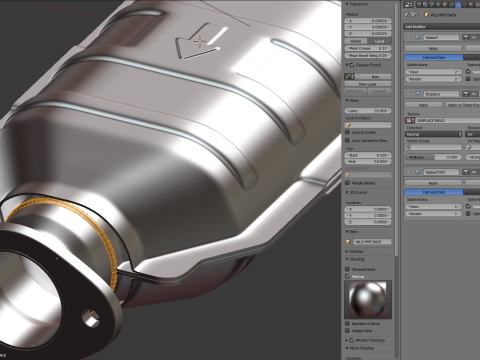Click the Displace modifier type icon
The width and height of the screenshot is (480, 360).
pyautogui.click(x=418, y=94)
